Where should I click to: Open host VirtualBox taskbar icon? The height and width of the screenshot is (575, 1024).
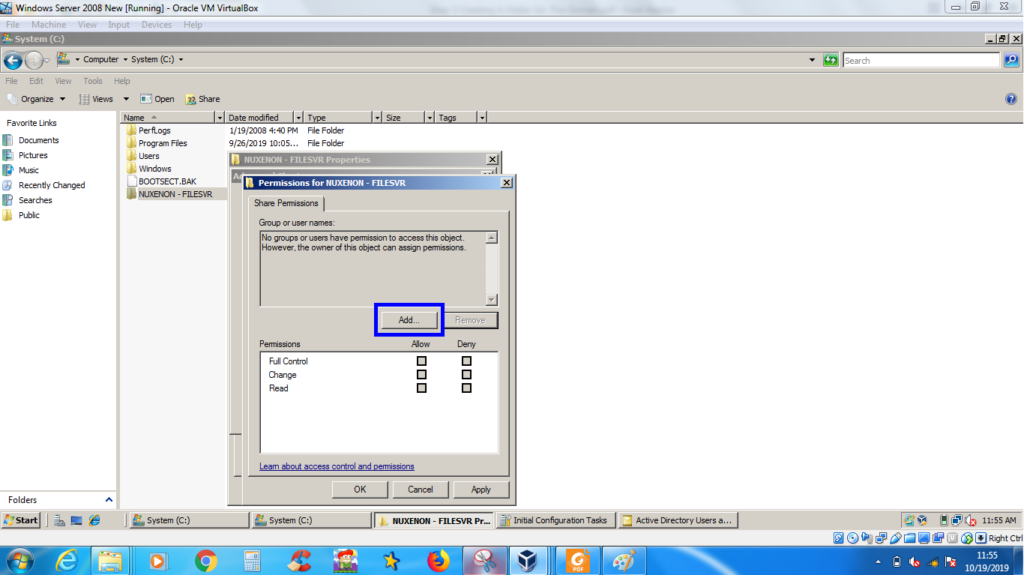528,561
